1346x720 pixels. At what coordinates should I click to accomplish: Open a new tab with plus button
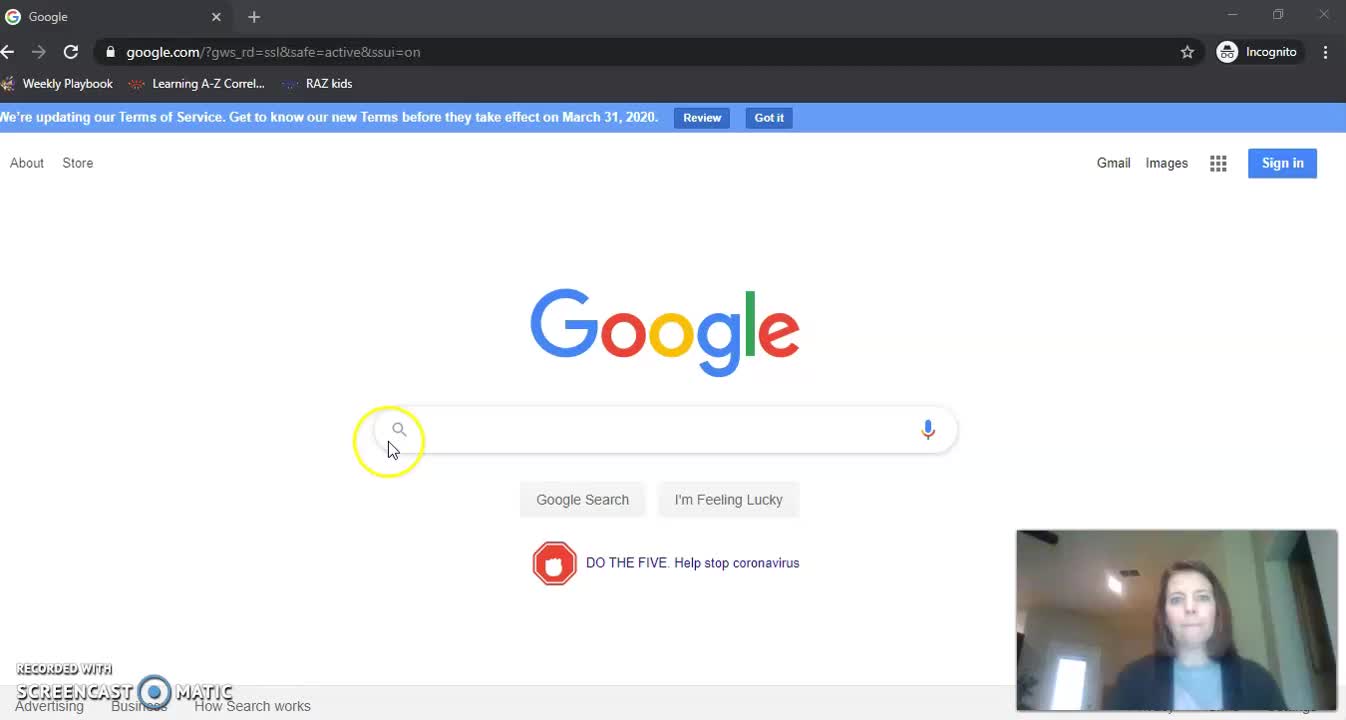(254, 17)
